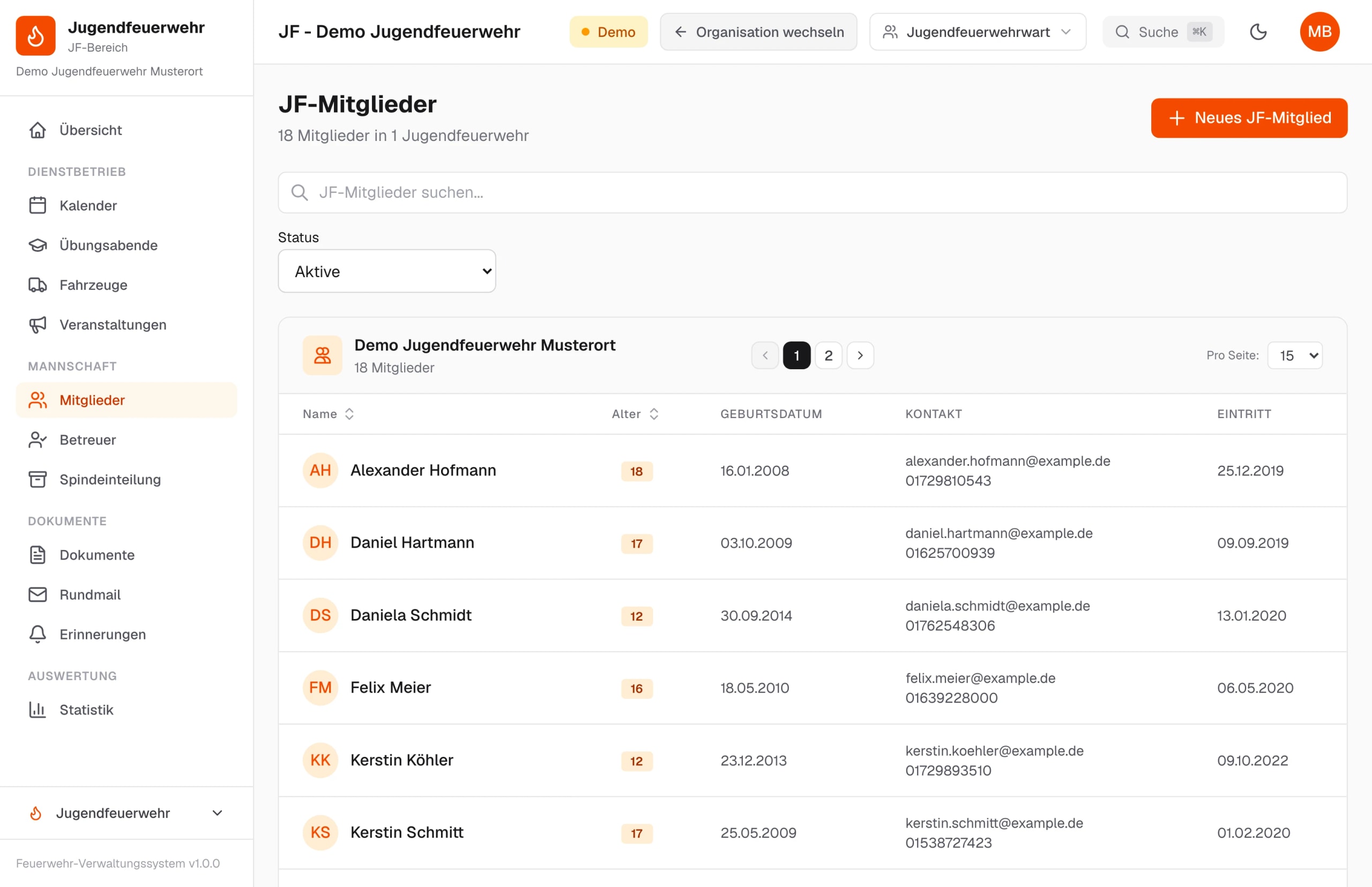This screenshot has width=1372, height=887.
Task: Open the Pro Seite dropdown set to 15
Action: 1295,356
